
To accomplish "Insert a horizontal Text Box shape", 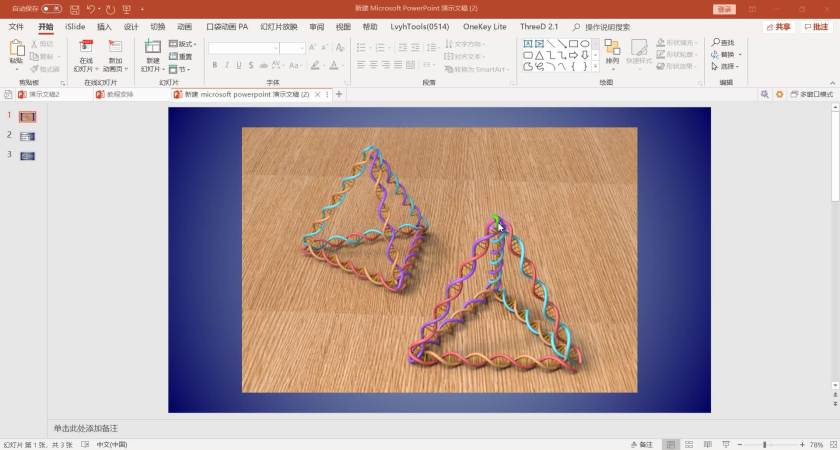I will [528, 43].
